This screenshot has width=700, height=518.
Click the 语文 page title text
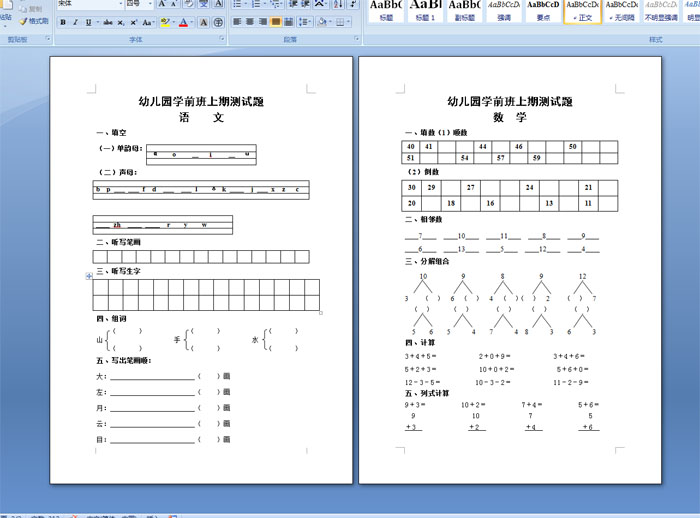pyautogui.click(x=201, y=117)
